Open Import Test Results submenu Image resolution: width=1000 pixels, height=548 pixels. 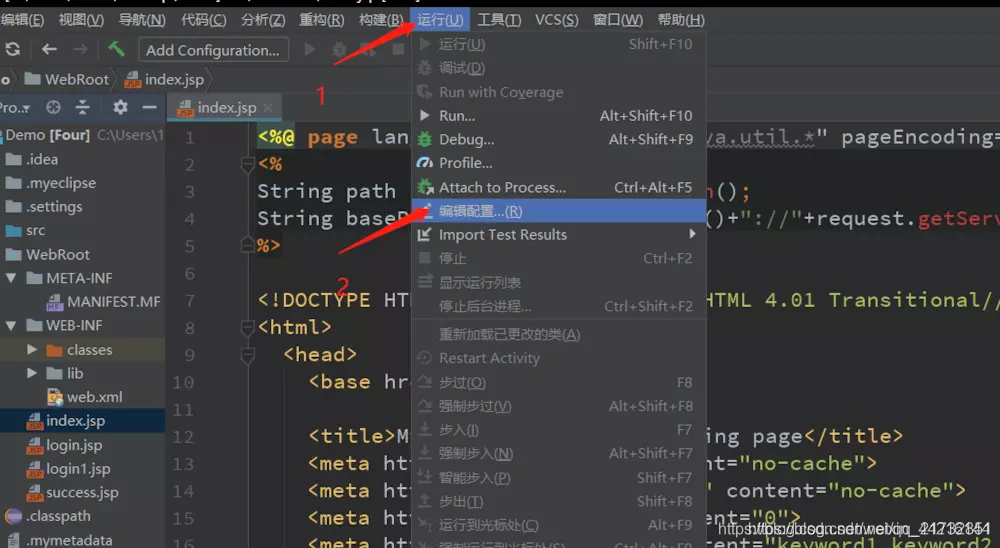[x=559, y=234]
